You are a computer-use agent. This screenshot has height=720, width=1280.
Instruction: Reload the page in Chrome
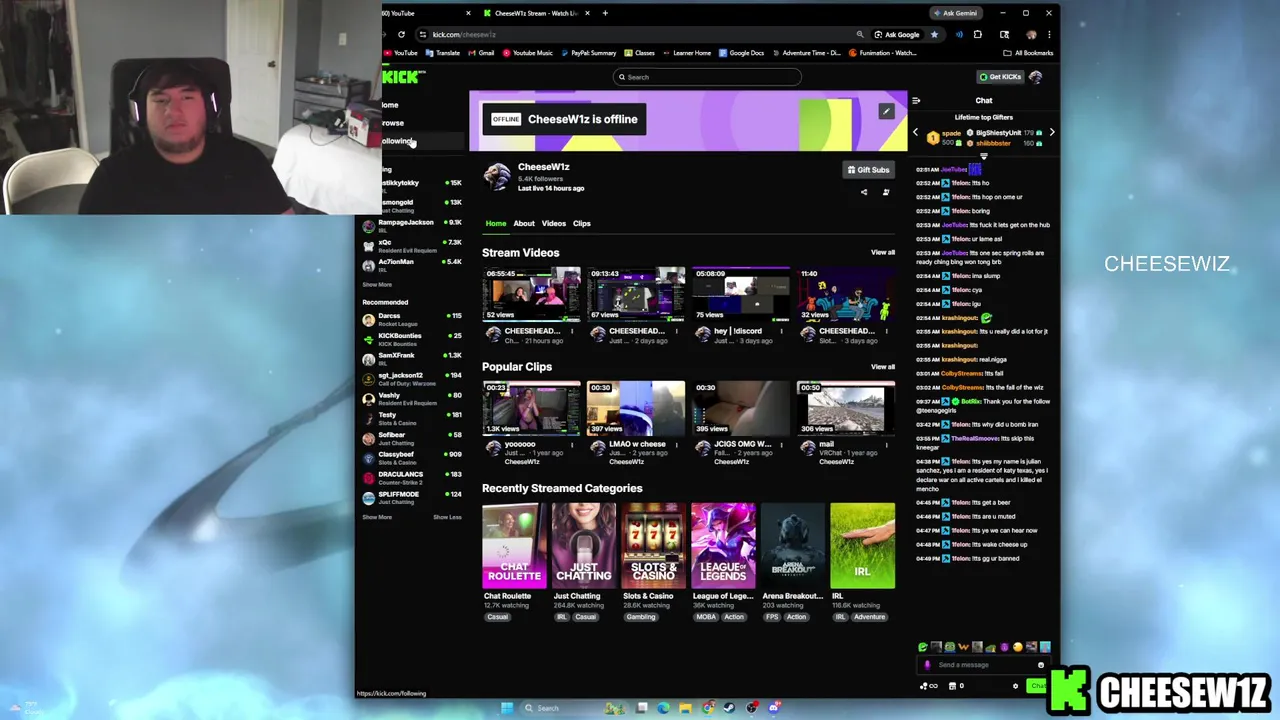click(401, 34)
